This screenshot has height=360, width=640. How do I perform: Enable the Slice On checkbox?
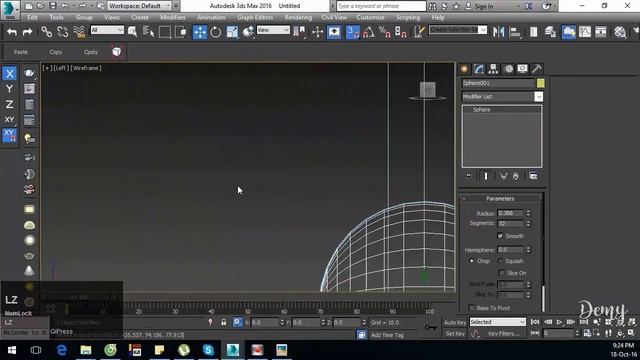pyautogui.click(x=501, y=273)
